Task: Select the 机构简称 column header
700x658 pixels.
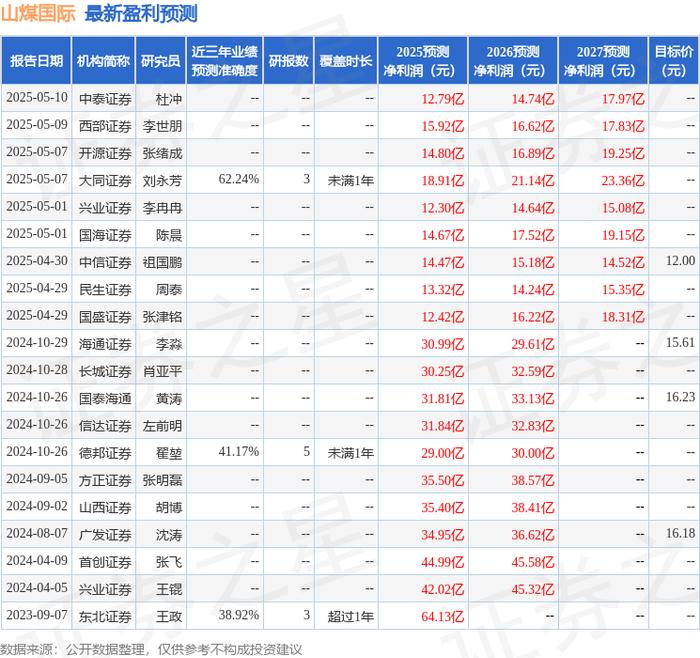Action: point(103,61)
